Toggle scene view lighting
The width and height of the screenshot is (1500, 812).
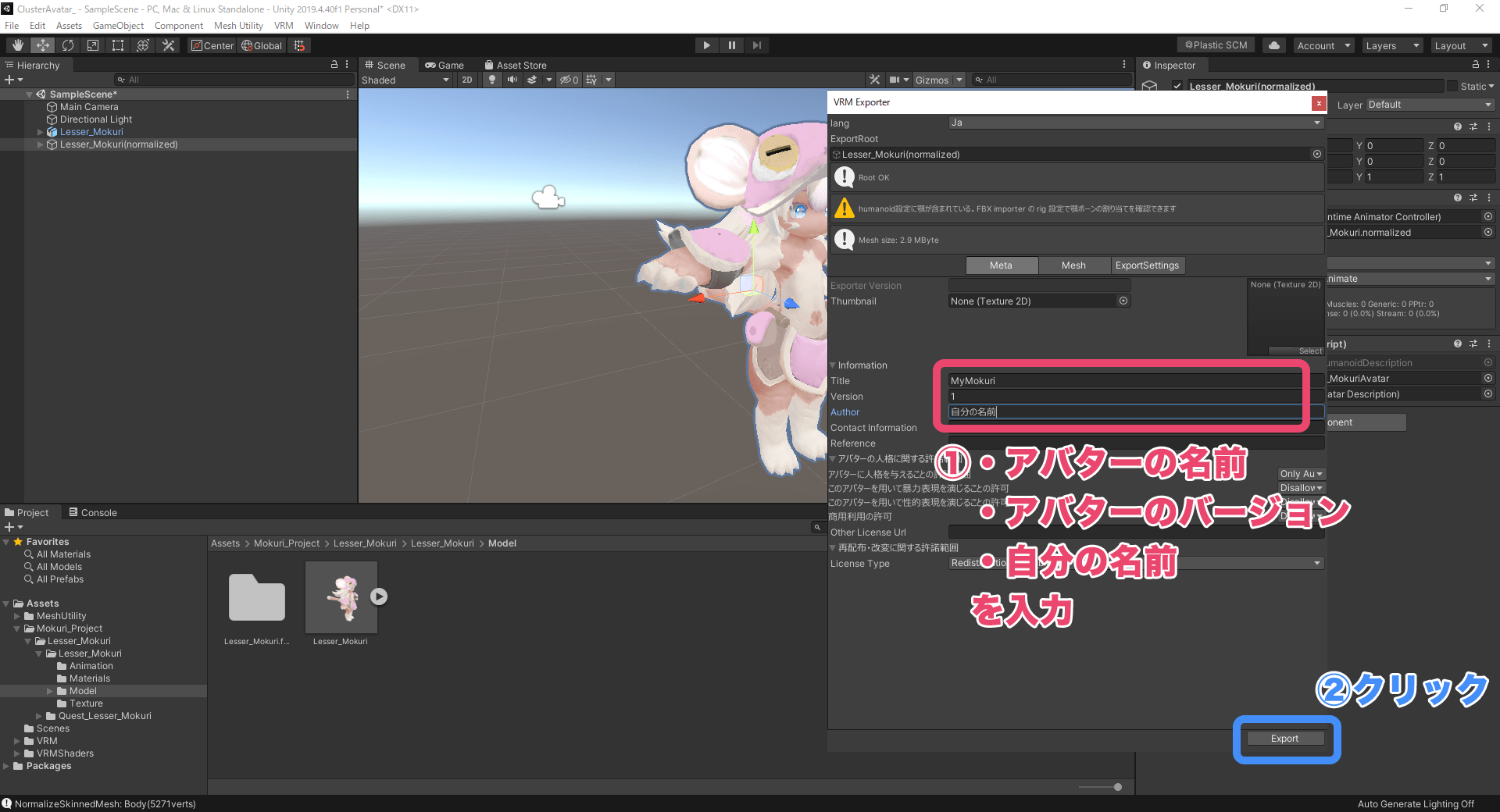(x=491, y=79)
